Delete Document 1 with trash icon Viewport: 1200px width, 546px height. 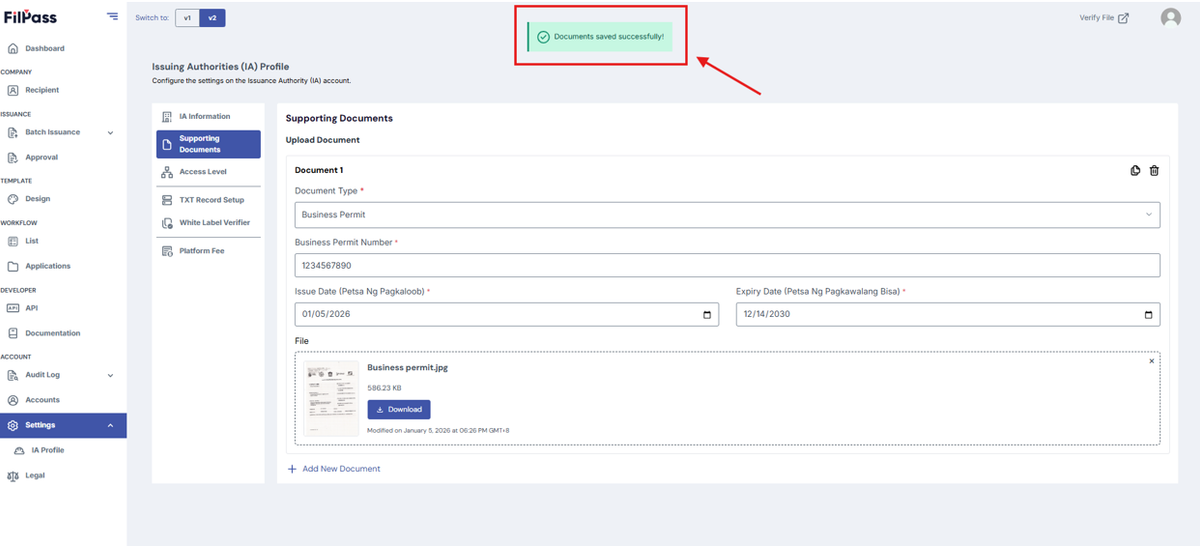pyautogui.click(x=1154, y=171)
